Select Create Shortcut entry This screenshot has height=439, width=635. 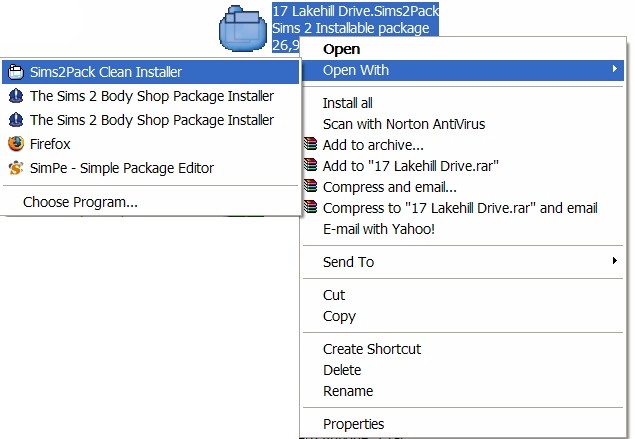(372, 349)
